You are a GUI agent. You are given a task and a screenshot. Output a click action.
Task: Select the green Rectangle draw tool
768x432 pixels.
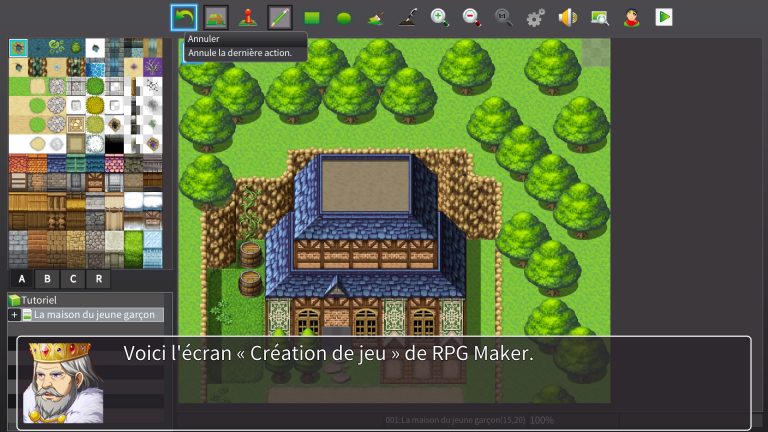pos(312,18)
